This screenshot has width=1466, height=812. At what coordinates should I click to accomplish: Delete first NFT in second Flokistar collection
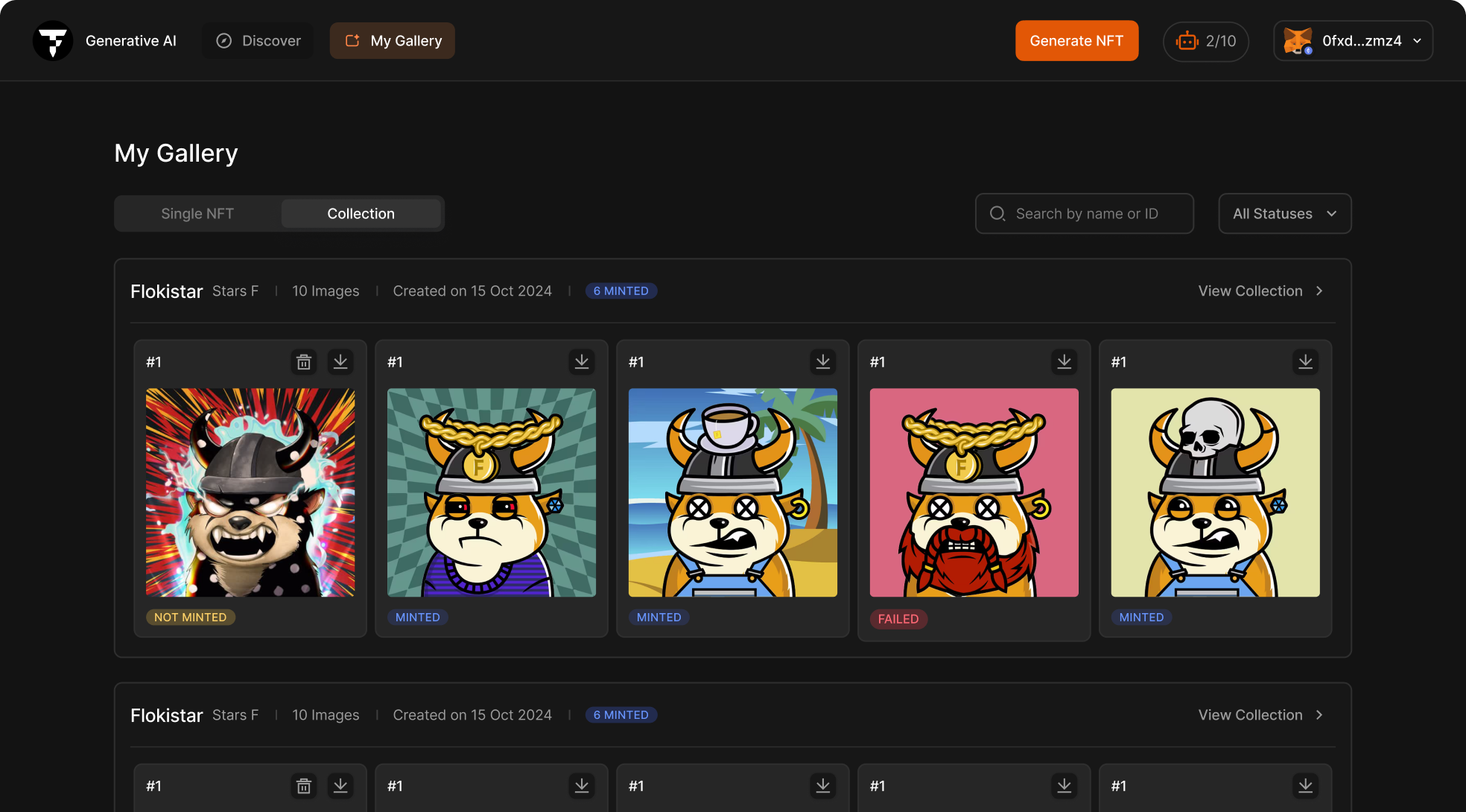point(304,786)
